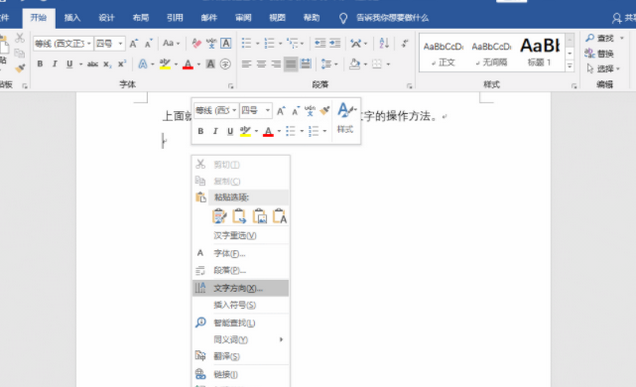636x387 pixels.
Task: Click the Shading paint bucket icon
Action: (x=355, y=64)
